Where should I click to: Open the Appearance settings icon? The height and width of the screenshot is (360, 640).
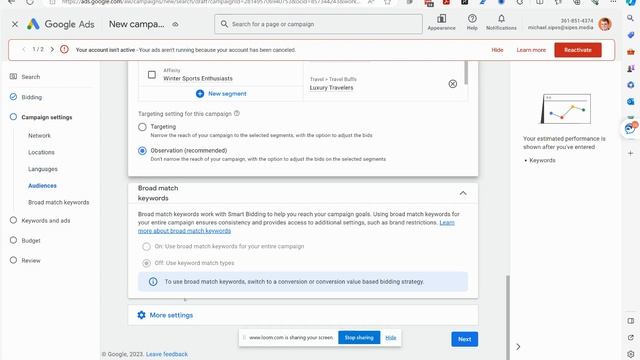point(441,19)
